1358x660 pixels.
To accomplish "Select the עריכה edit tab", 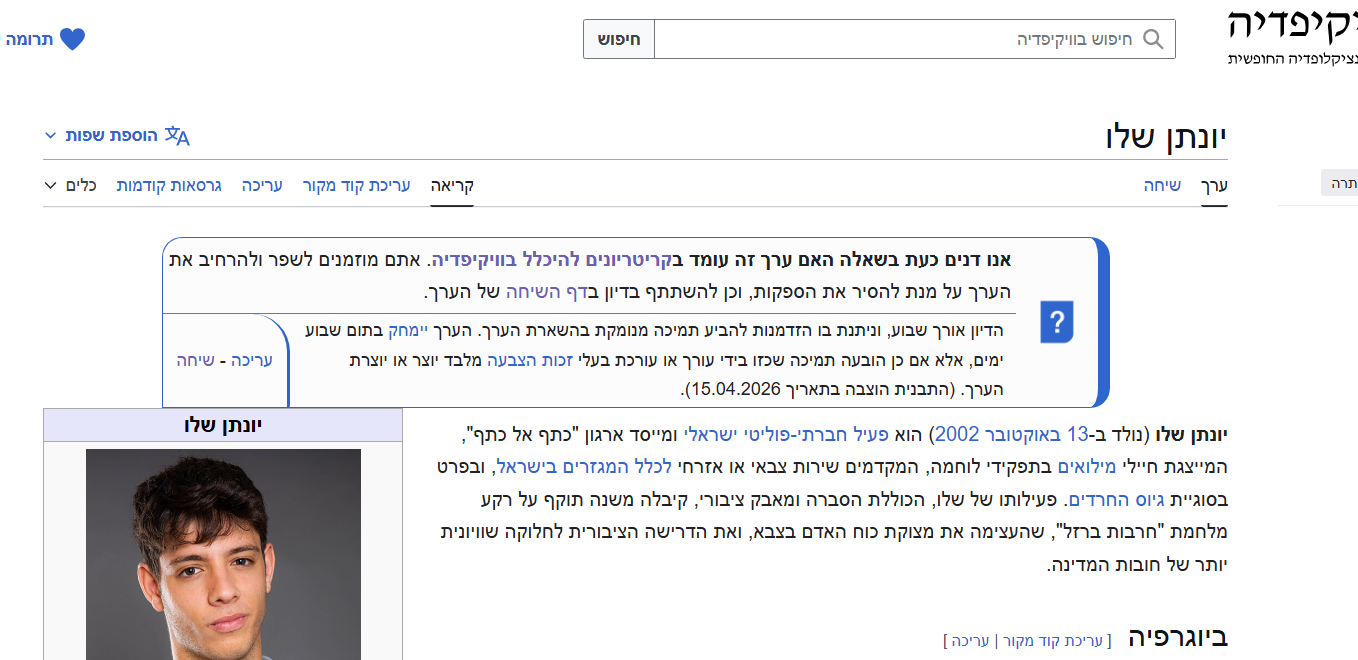I will [262, 185].
